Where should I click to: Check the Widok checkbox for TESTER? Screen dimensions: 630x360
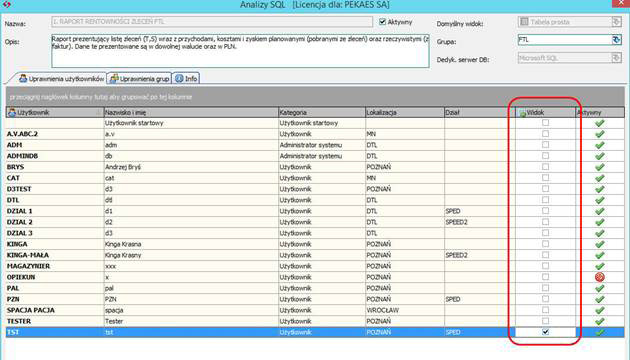tap(545, 321)
